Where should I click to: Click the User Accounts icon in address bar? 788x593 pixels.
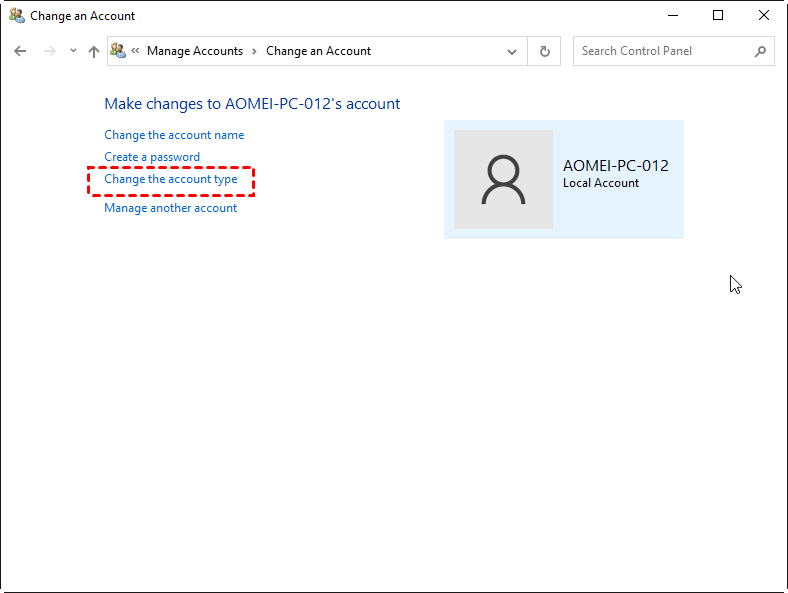point(119,51)
